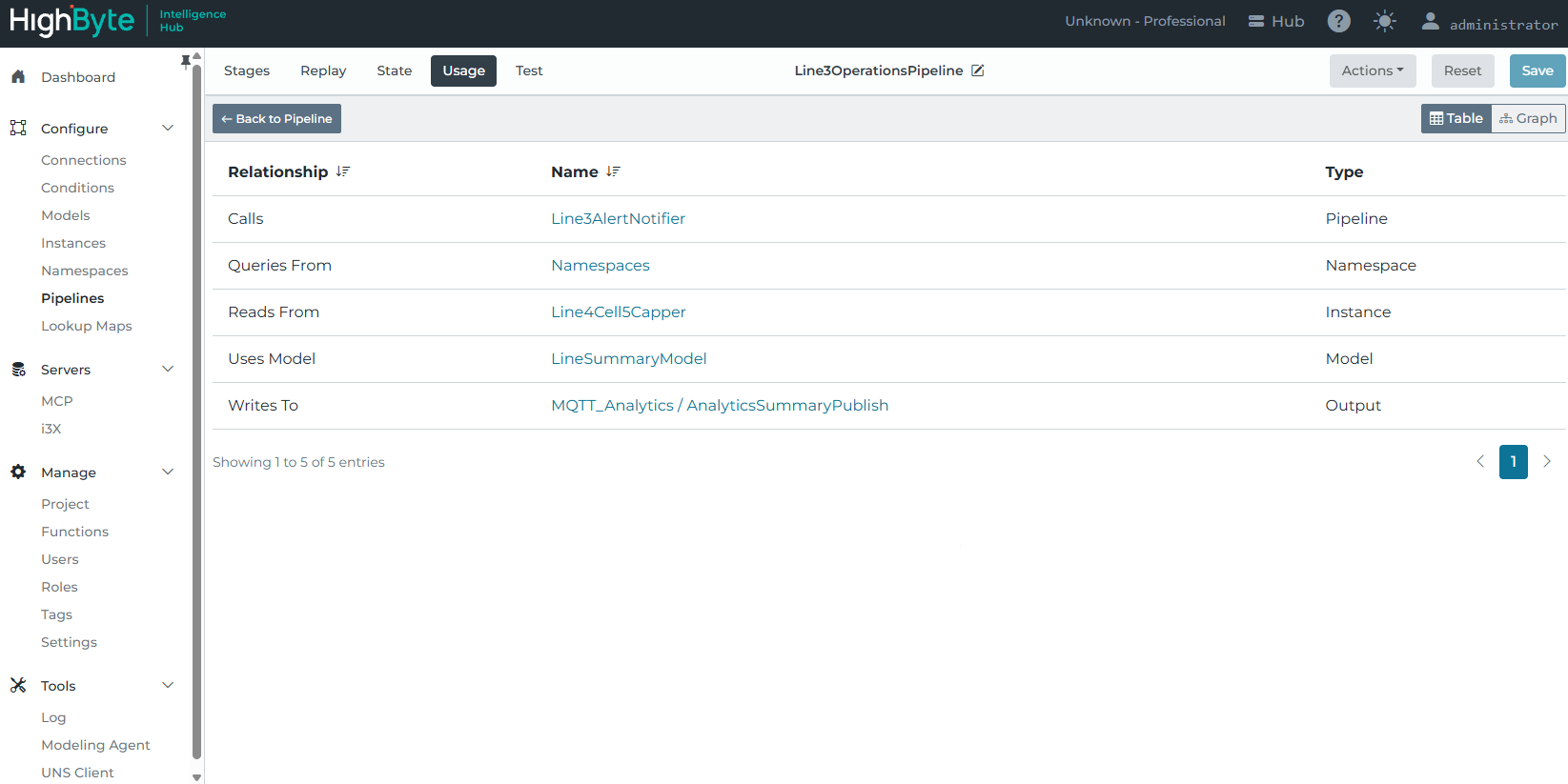Click the Tools section icon
The image size is (1568, 784).
(x=18, y=686)
